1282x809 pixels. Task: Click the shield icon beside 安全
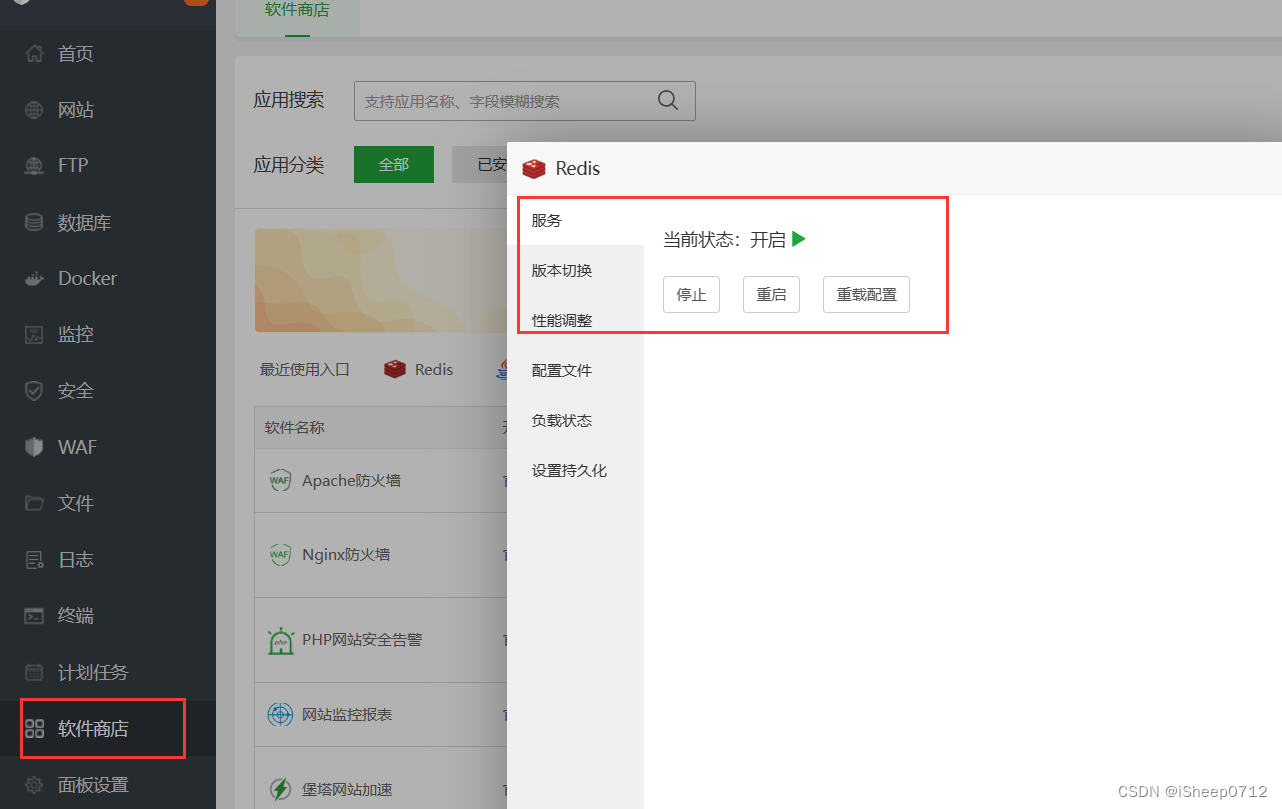point(35,391)
